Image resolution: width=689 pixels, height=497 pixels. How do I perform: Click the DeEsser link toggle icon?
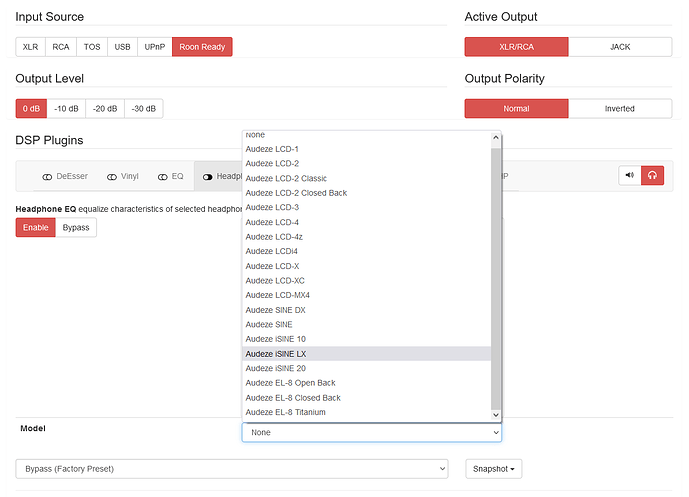[47, 177]
